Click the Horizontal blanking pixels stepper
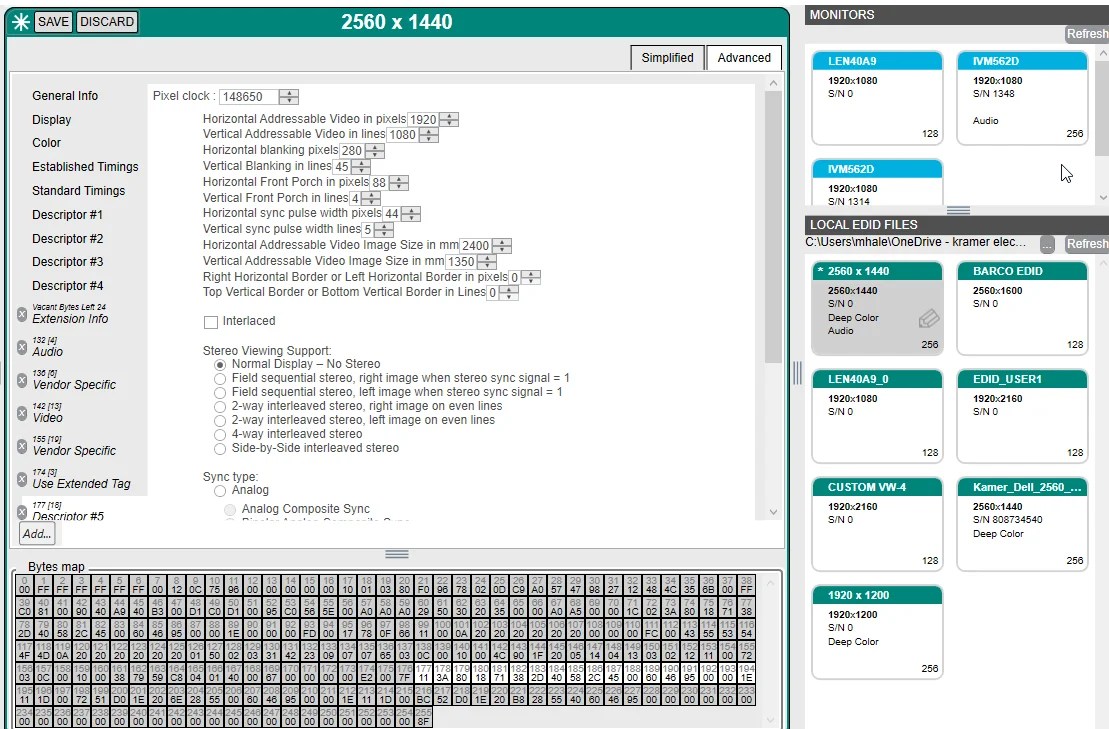The height and width of the screenshot is (729, 1109). [375, 151]
